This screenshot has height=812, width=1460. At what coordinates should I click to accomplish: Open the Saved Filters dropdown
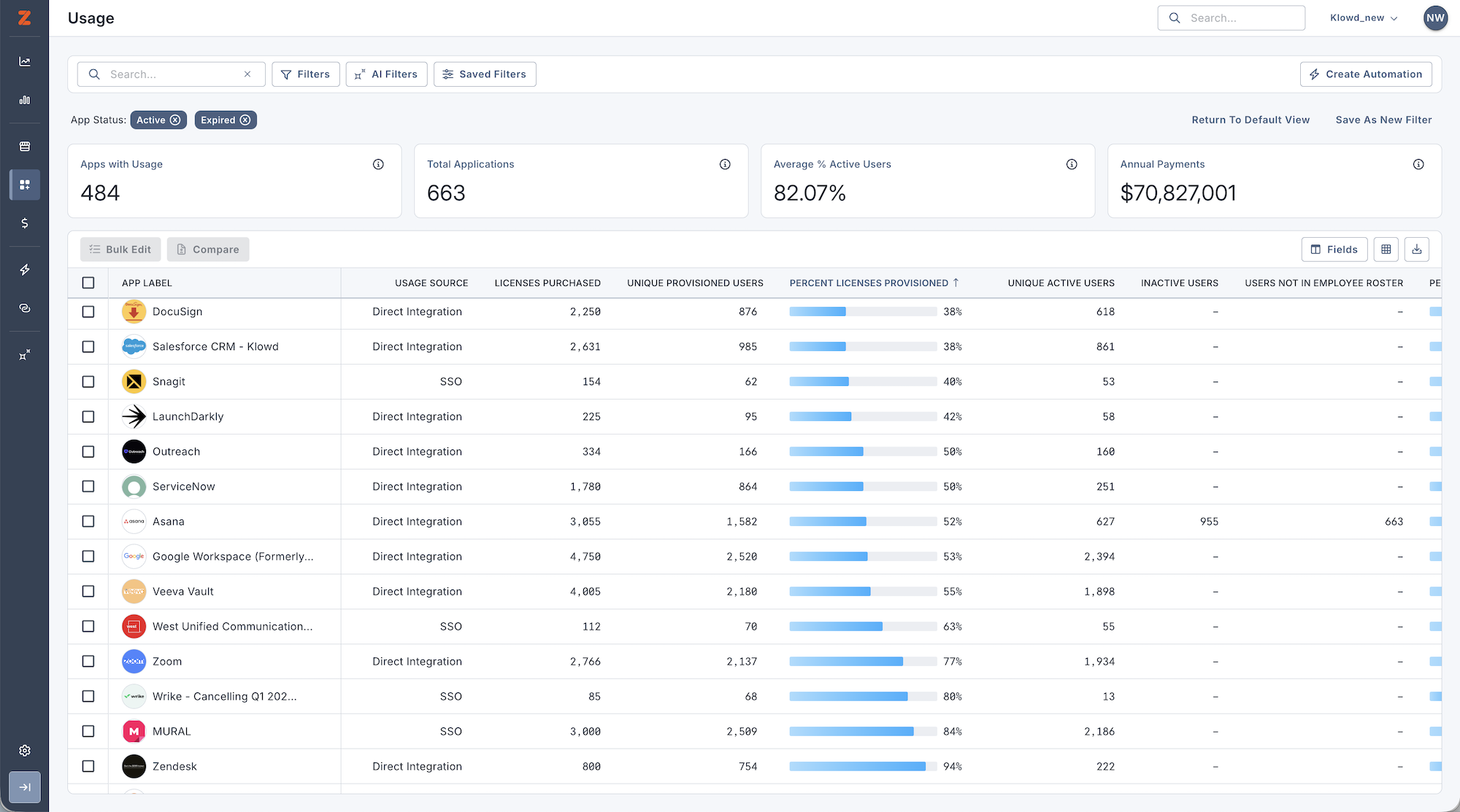click(x=485, y=74)
